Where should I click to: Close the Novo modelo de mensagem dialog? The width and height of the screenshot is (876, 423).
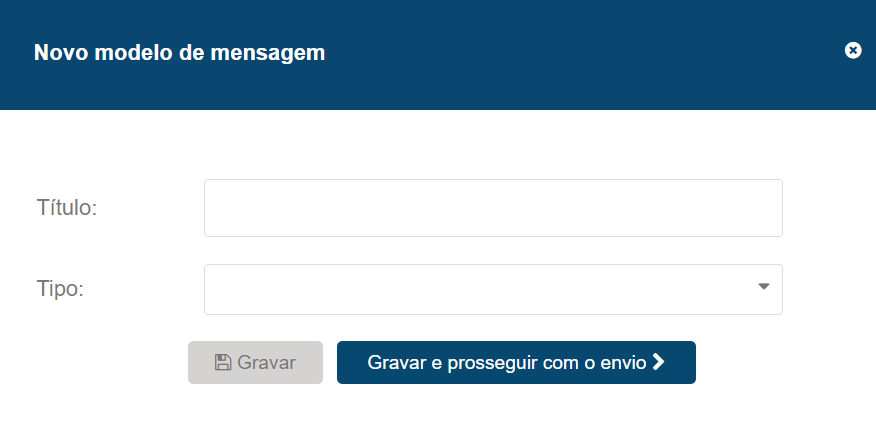click(x=853, y=50)
